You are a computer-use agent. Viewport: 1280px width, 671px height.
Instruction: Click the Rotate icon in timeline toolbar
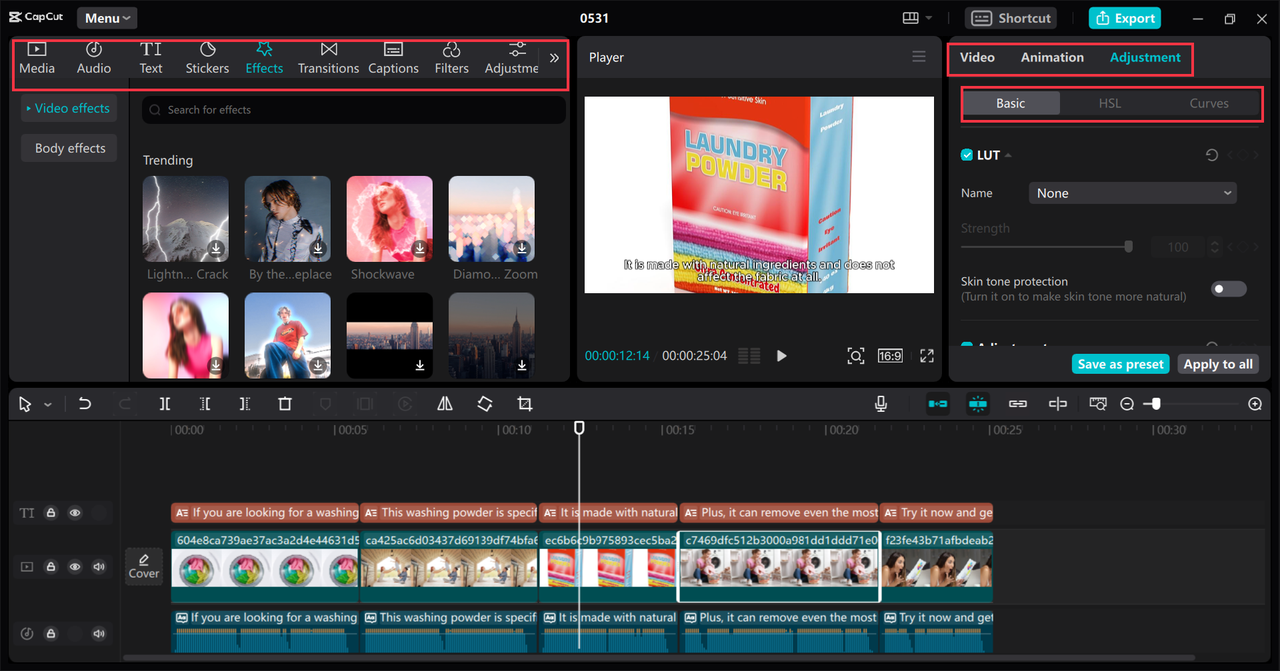[485, 404]
